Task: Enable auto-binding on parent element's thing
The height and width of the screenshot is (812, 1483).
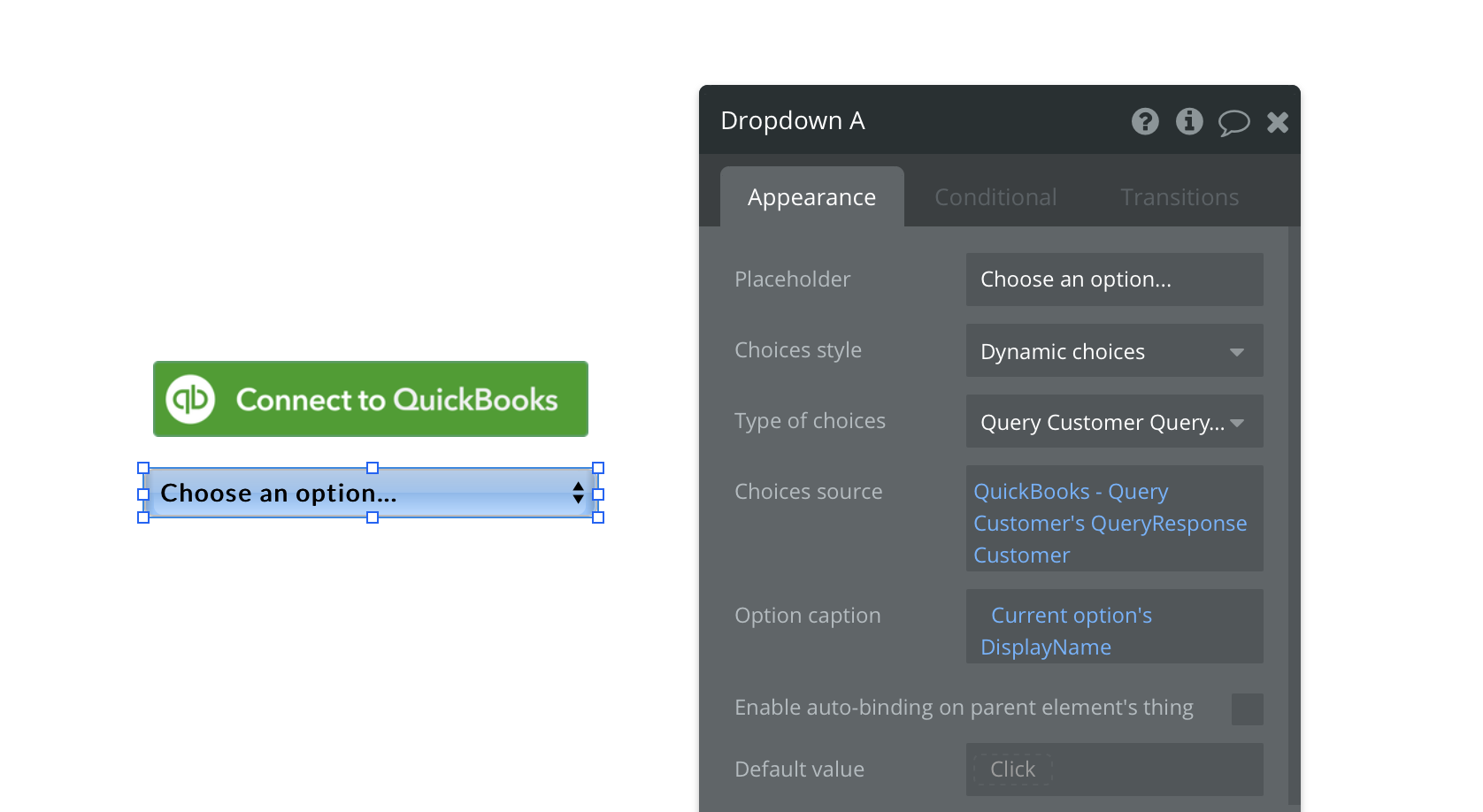Action: pos(1247,709)
